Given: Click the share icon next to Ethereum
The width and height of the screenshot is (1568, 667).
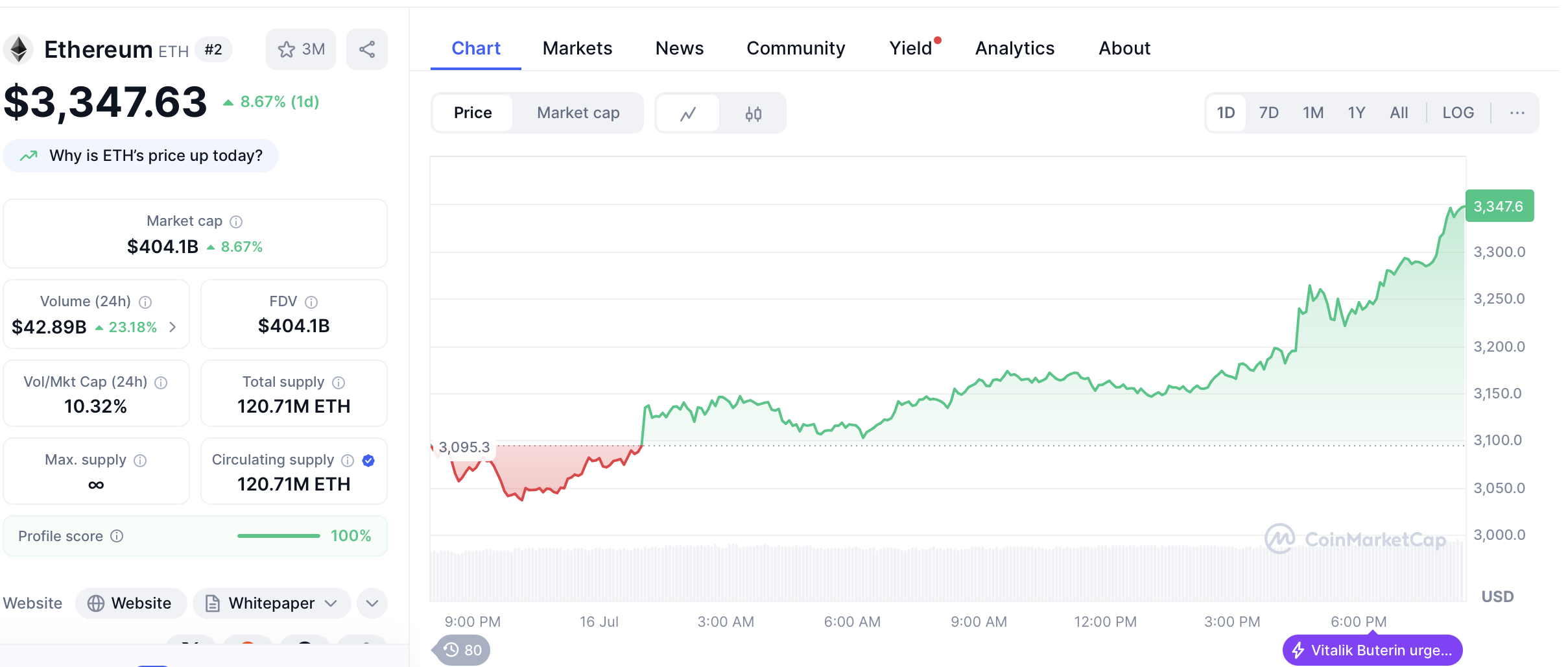Looking at the screenshot, I should tap(367, 49).
